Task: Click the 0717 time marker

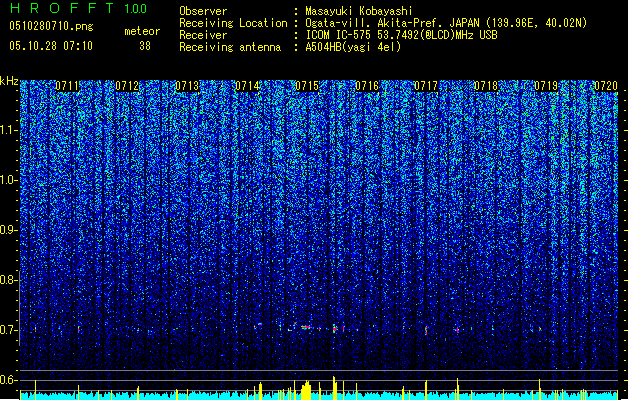Action: tap(426, 86)
